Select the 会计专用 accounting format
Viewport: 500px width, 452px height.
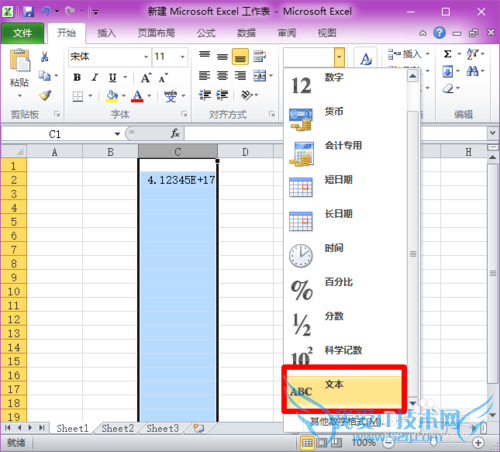coord(345,153)
